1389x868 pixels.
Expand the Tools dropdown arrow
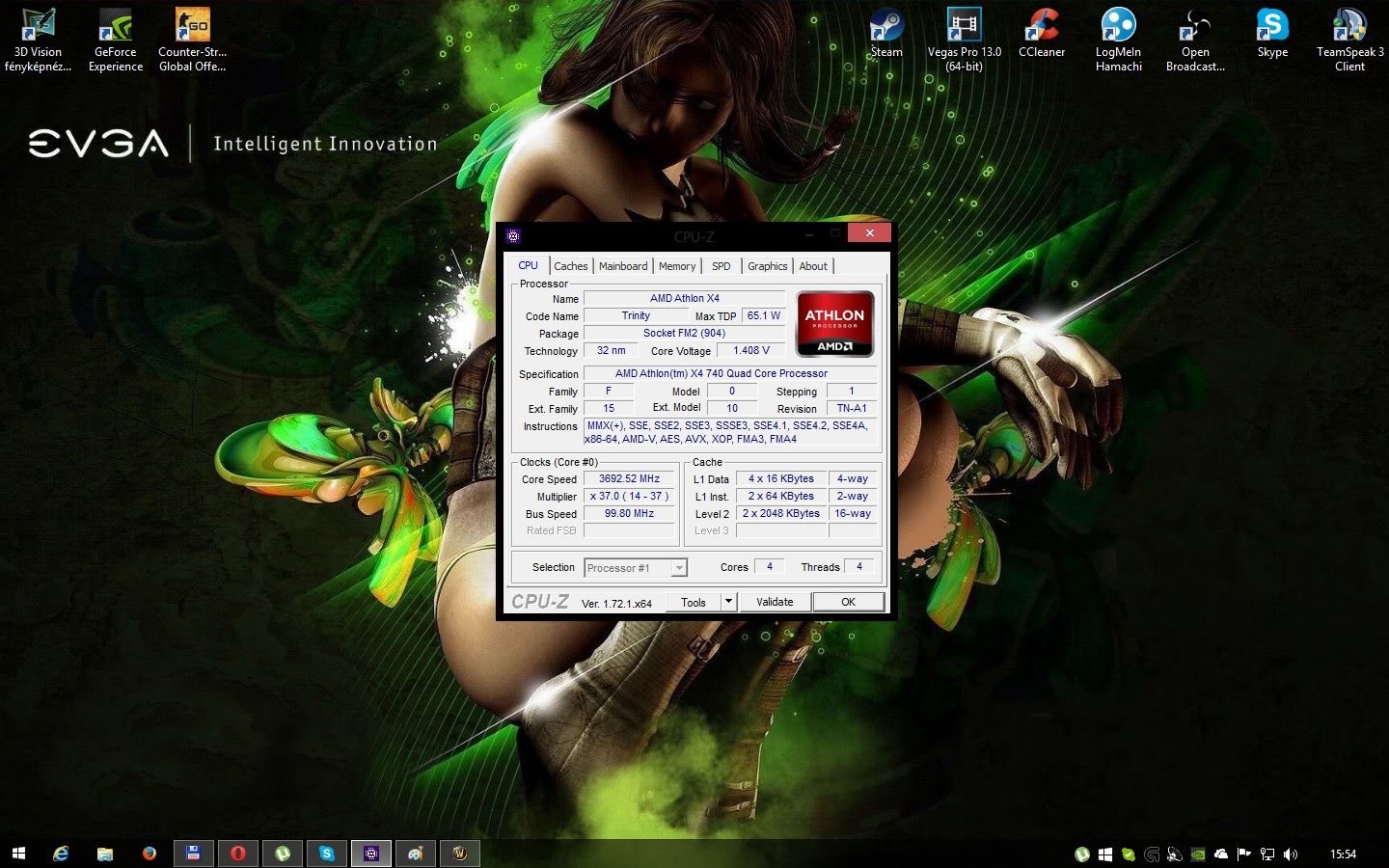pos(729,602)
